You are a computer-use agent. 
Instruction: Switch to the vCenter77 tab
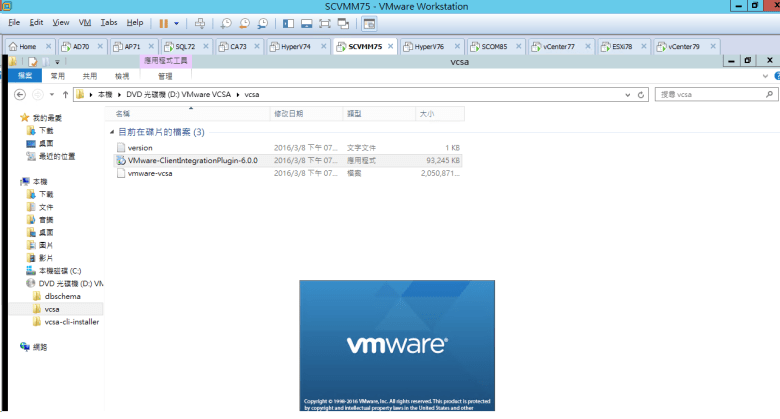coord(553,47)
